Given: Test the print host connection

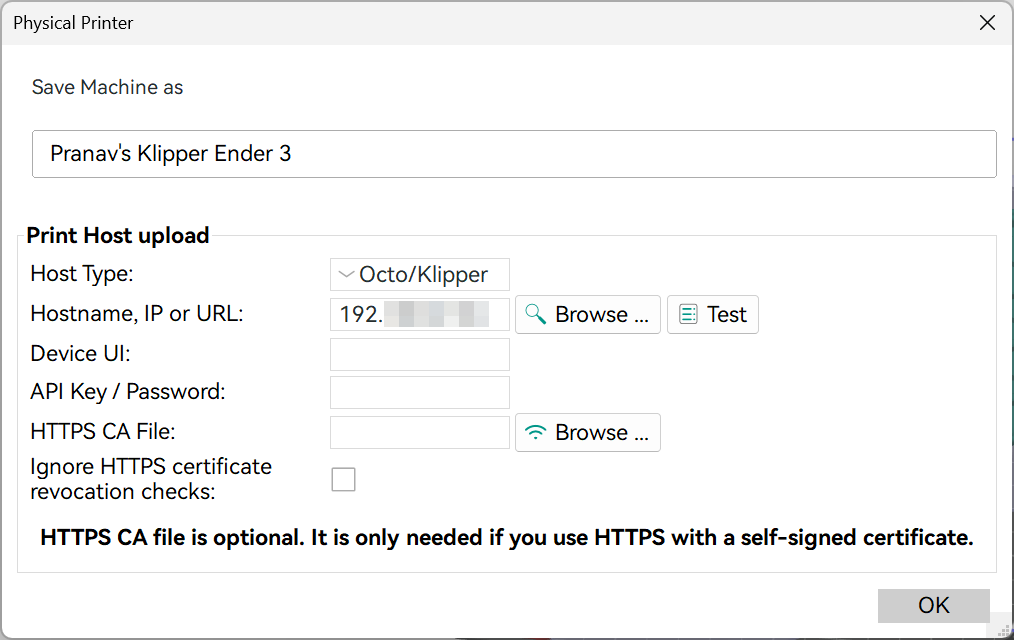Looking at the screenshot, I should pyautogui.click(x=713, y=315).
